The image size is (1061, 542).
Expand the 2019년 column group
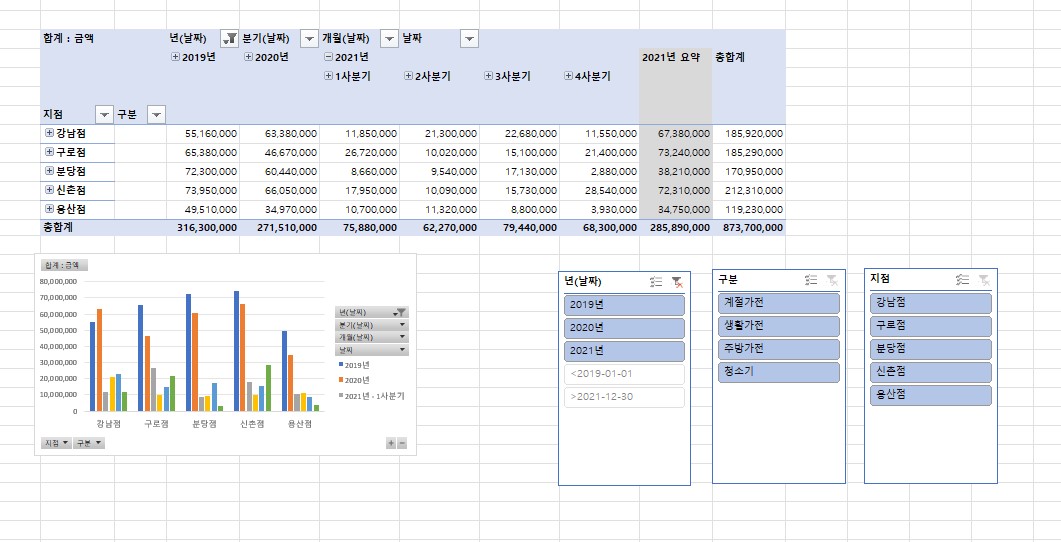pos(176,58)
